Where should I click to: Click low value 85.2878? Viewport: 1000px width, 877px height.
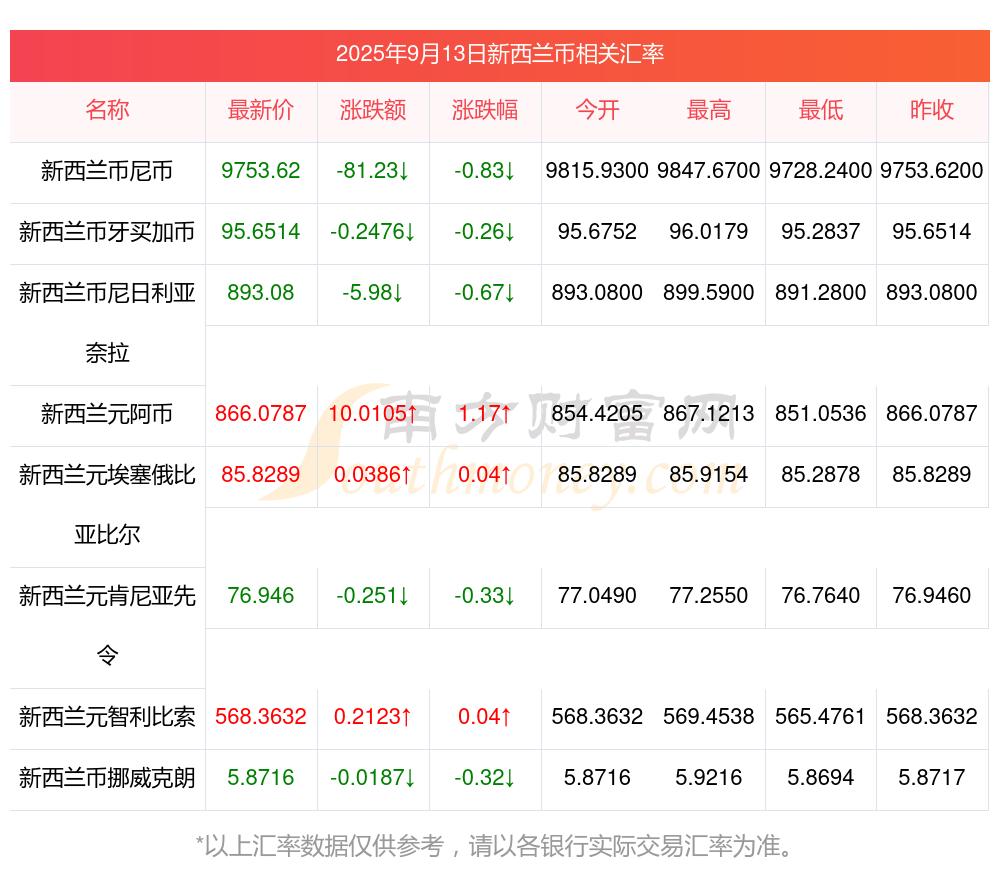(x=821, y=474)
